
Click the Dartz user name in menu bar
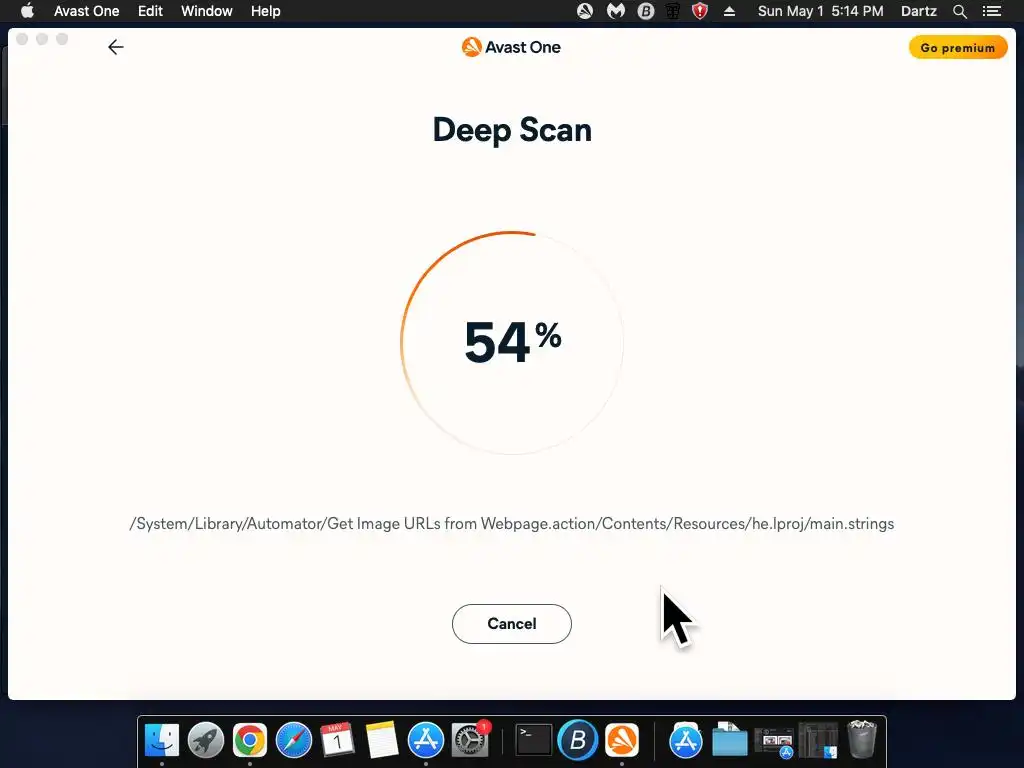(x=918, y=11)
